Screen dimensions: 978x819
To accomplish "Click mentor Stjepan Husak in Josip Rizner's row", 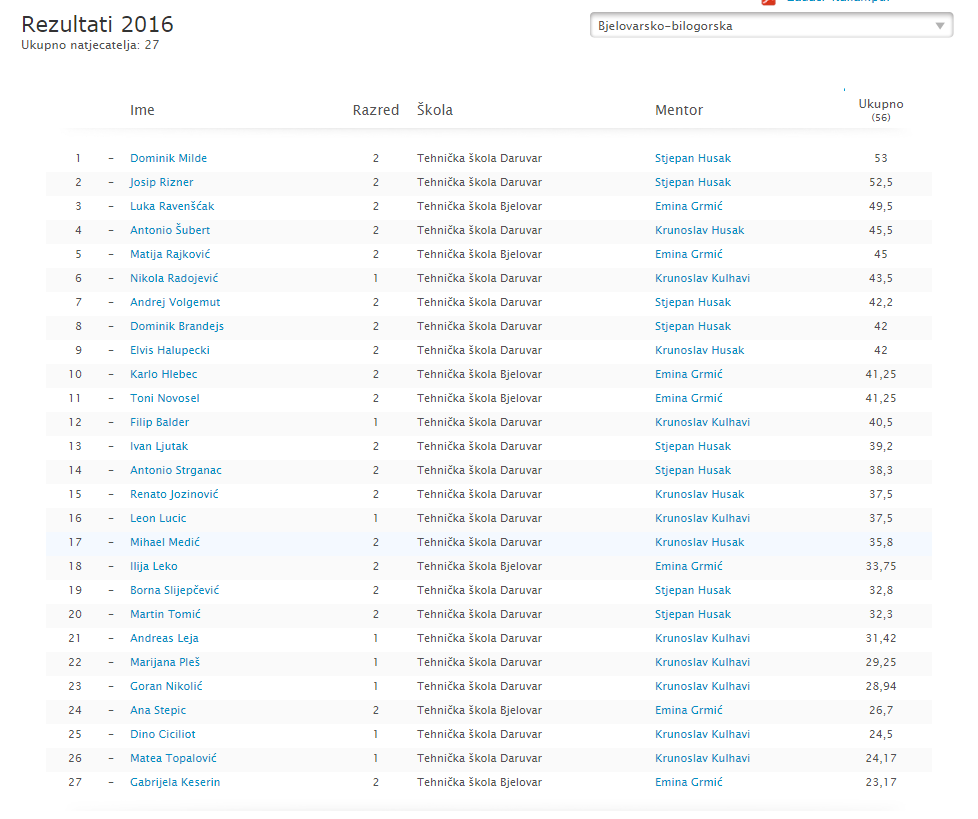I will 693,182.
